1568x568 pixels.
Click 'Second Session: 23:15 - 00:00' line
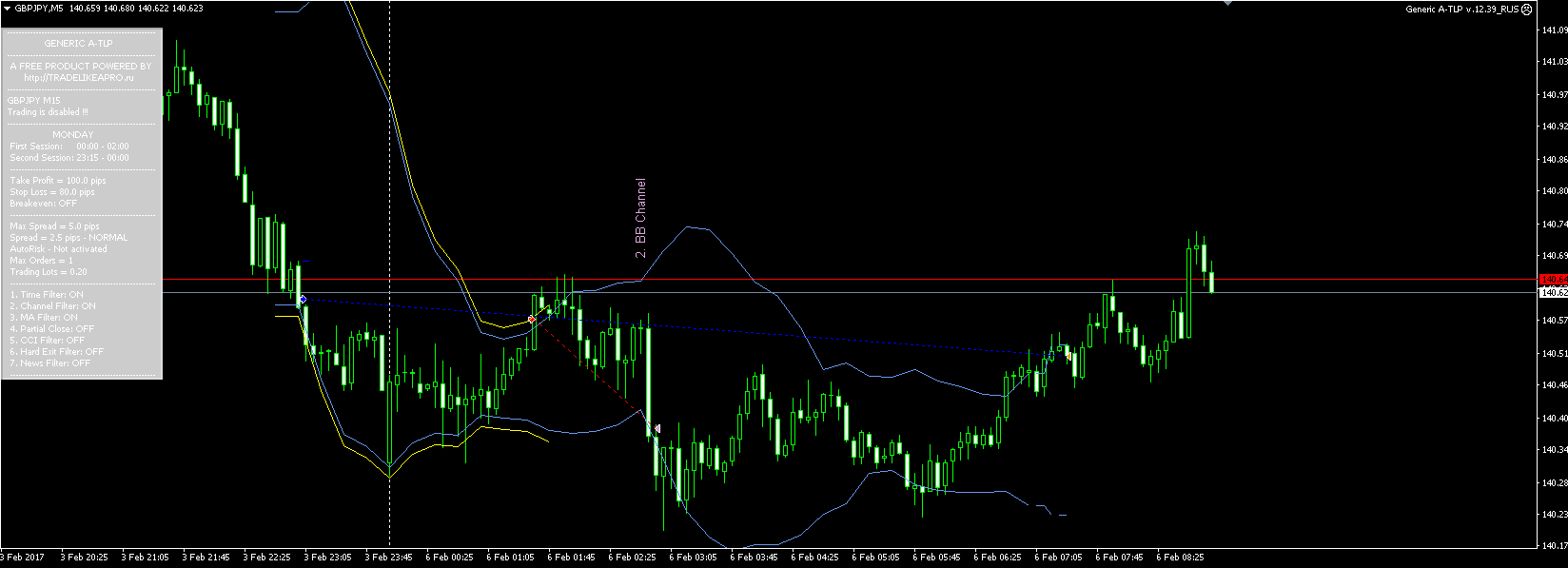(69, 157)
